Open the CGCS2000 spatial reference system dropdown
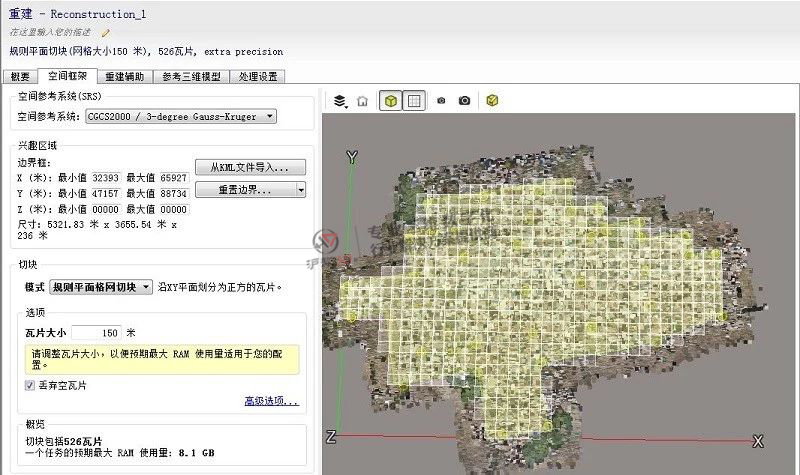Screen dimensions: 800x475 point(181,116)
